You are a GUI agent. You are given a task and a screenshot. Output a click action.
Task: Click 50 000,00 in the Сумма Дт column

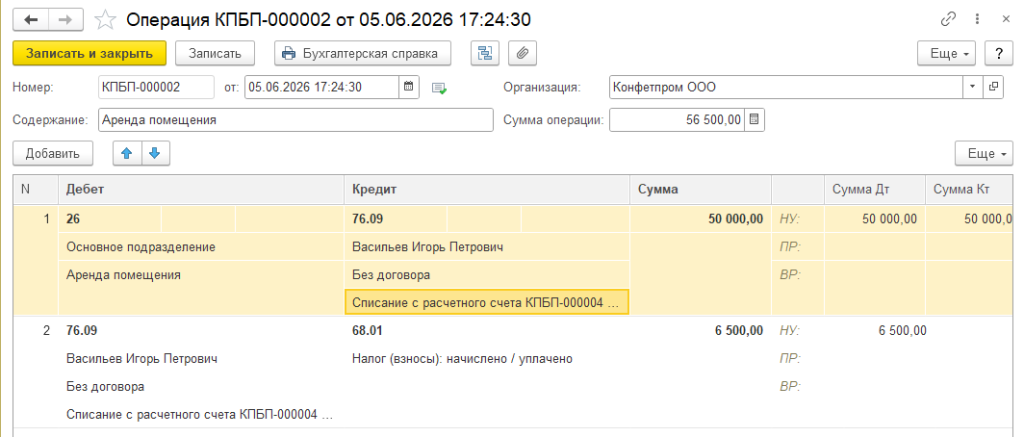click(x=875, y=219)
